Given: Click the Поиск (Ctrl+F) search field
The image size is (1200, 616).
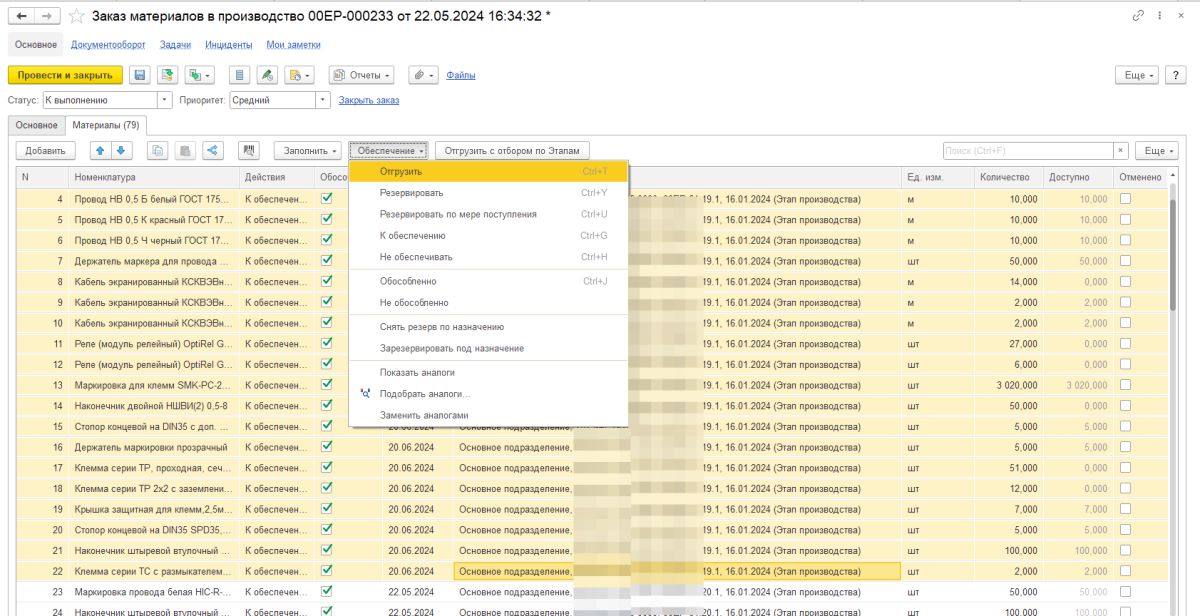Looking at the screenshot, I should click(x=1027, y=150).
